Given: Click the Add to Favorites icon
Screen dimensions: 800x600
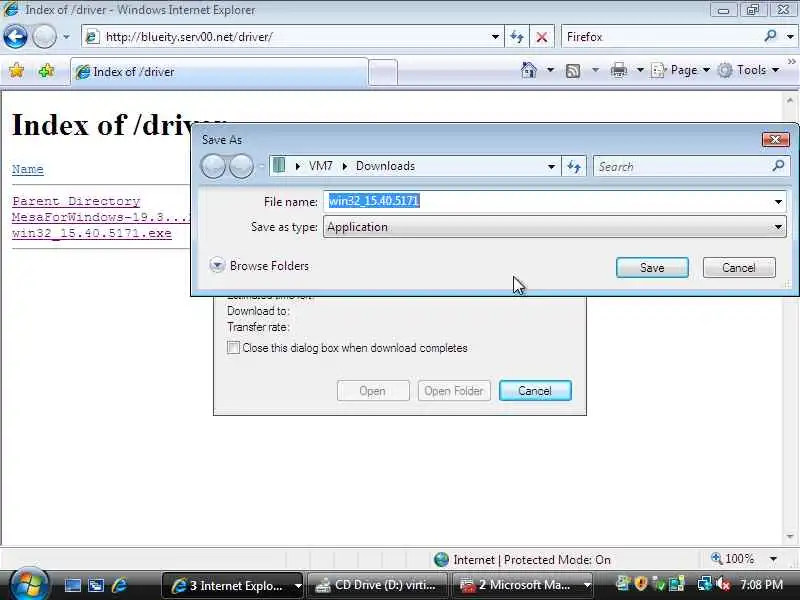Looking at the screenshot, I should point(46,70).
